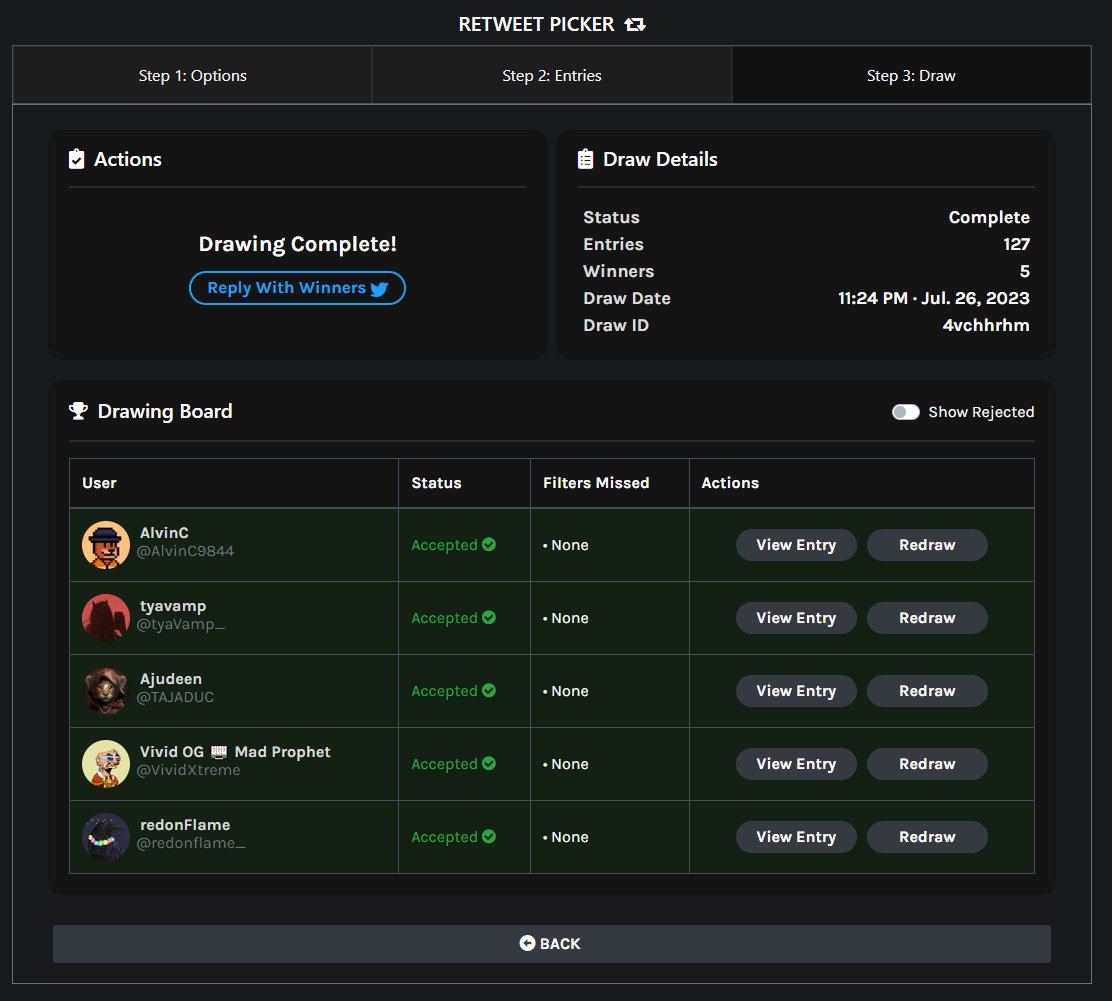The height and width of the screenshot is (1001, 1112).
Task: Click the Draw Details clipboard list icon
Action: tap(585, 158)
